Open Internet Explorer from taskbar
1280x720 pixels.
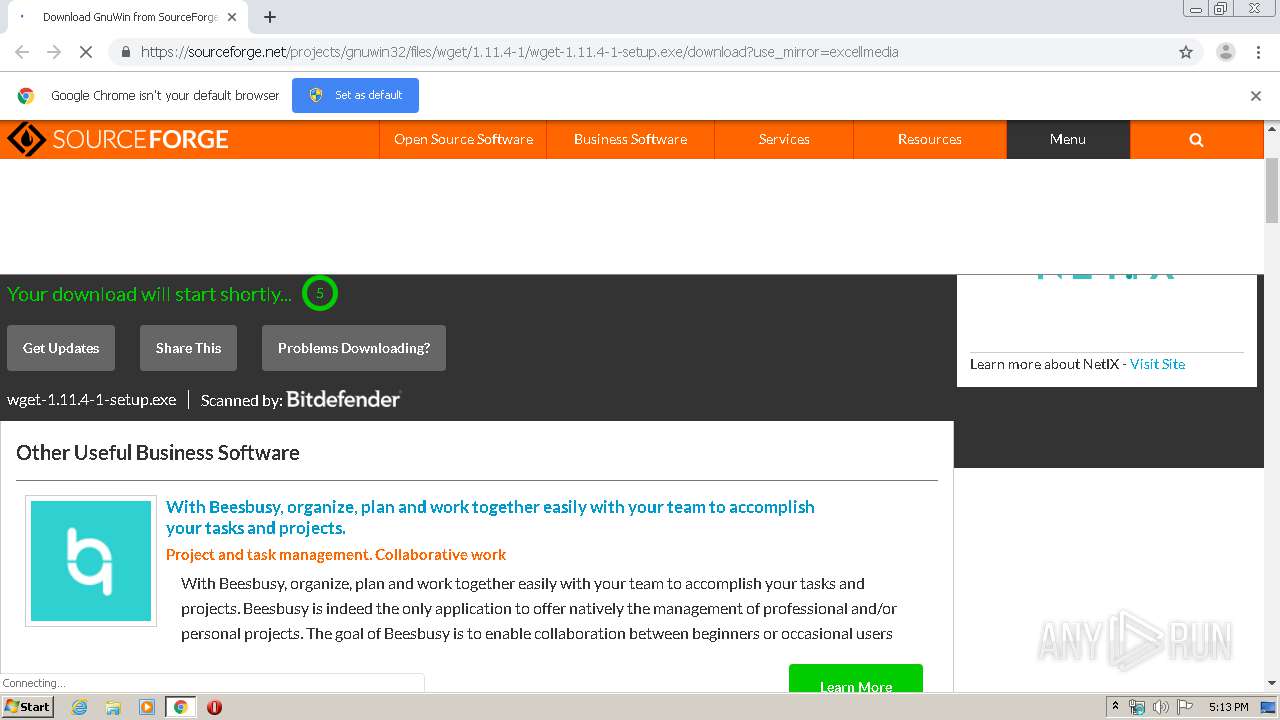coord(79,707)
